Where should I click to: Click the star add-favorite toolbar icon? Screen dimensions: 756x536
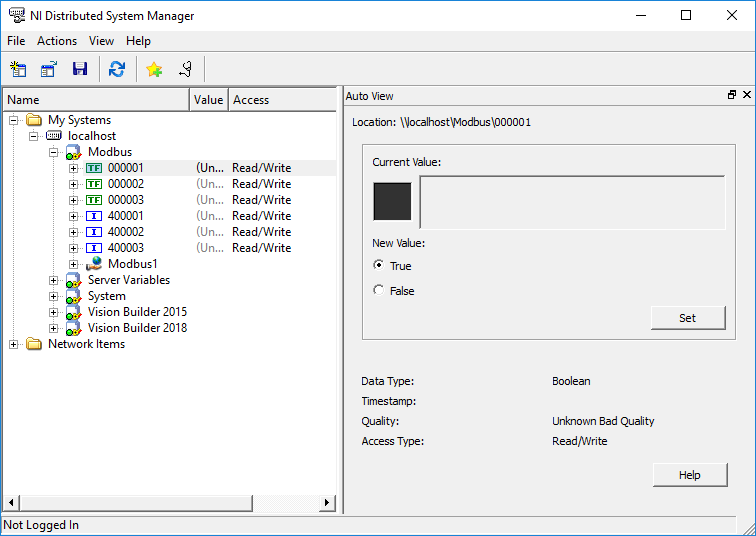(x=154, y=69)
